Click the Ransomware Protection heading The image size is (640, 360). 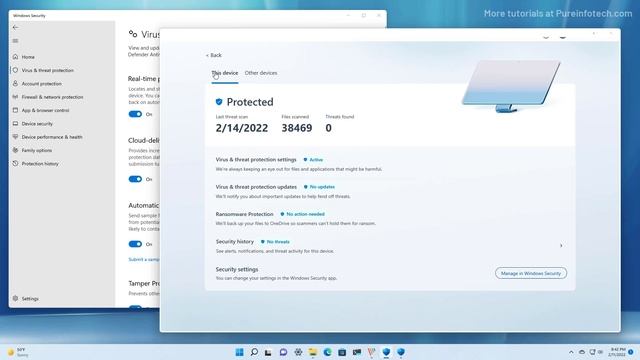click(244, 214)
